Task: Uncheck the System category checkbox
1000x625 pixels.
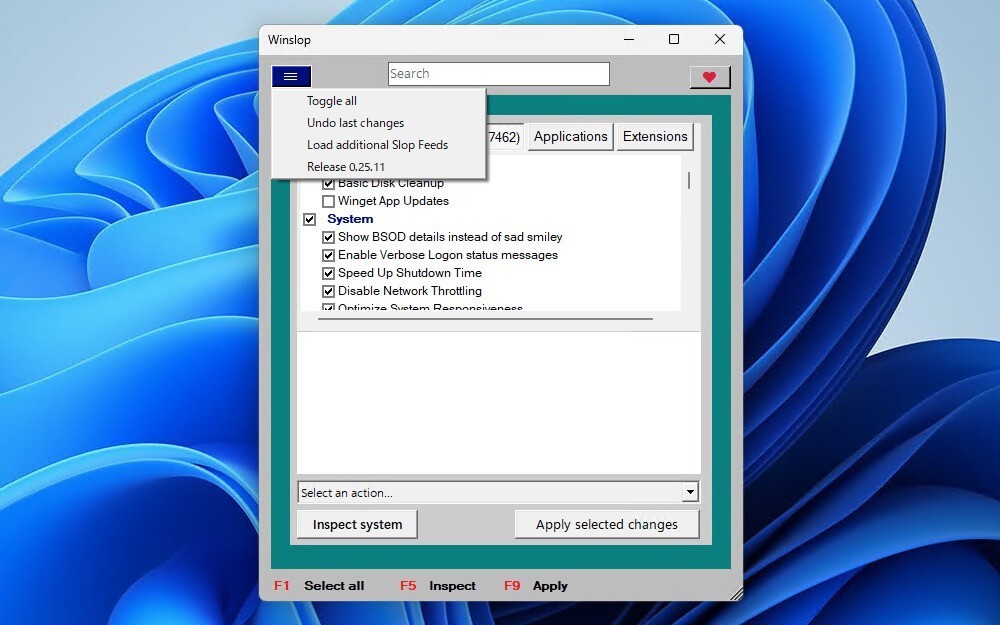Action: pos(310,219)
